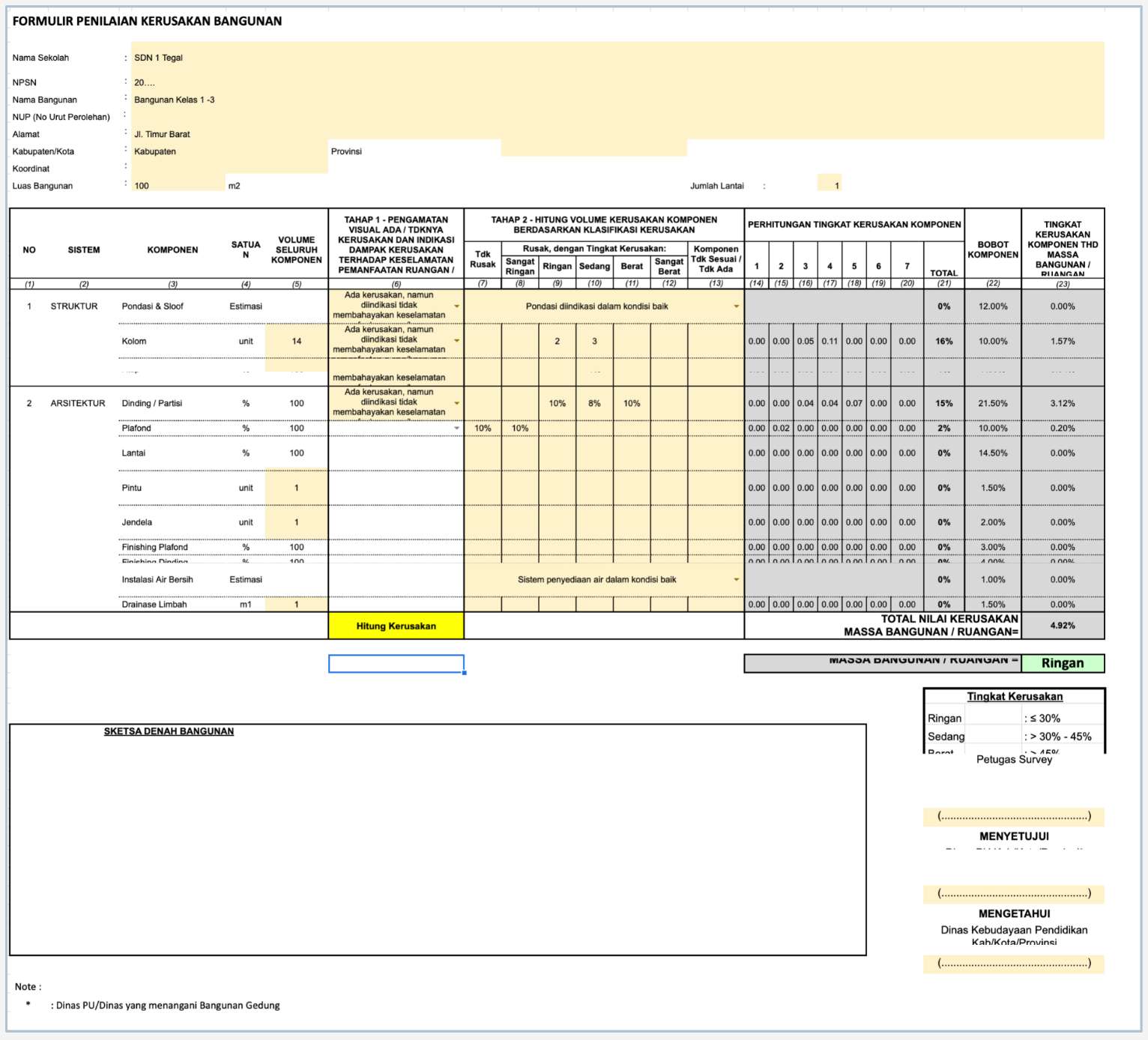This screenshot has width=1148, height=1040.
Task: Select the empty NUP (No Urut Perolehan) field
Action: (x=617, y=117)
